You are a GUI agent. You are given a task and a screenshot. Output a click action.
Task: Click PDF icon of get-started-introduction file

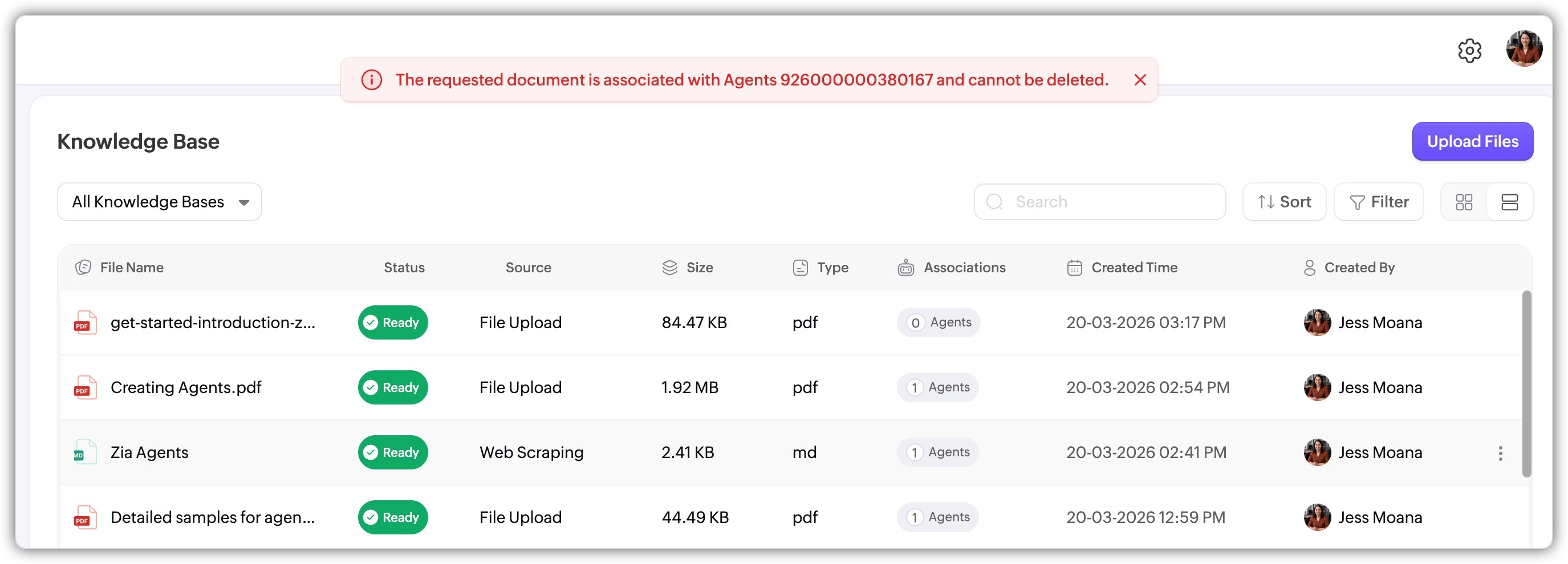[85, 322]
